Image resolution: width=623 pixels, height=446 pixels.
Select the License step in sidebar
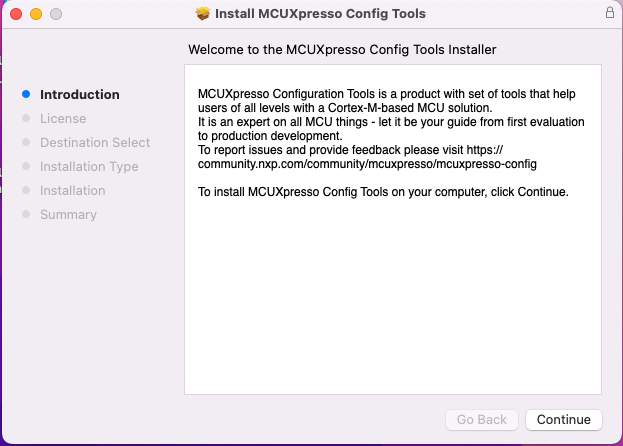63,118
